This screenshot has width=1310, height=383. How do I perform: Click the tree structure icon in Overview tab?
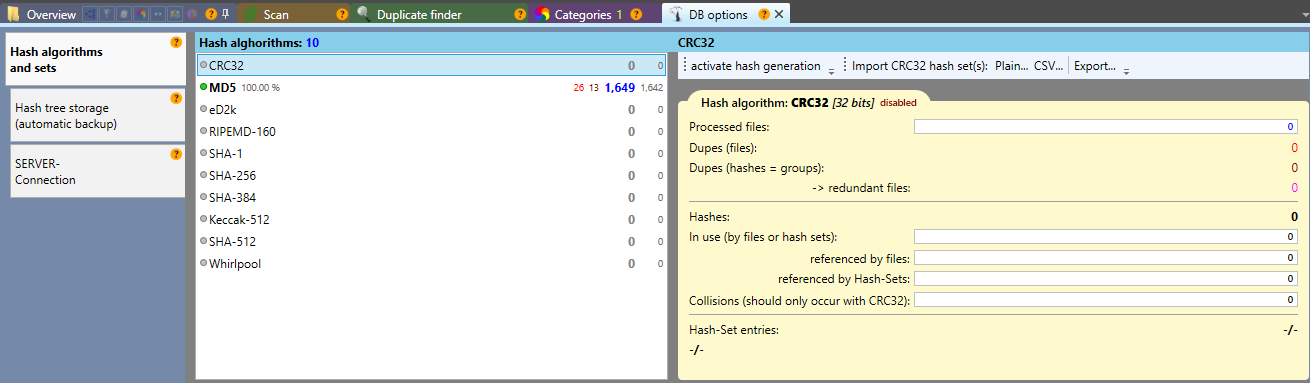tap(89, 15)
